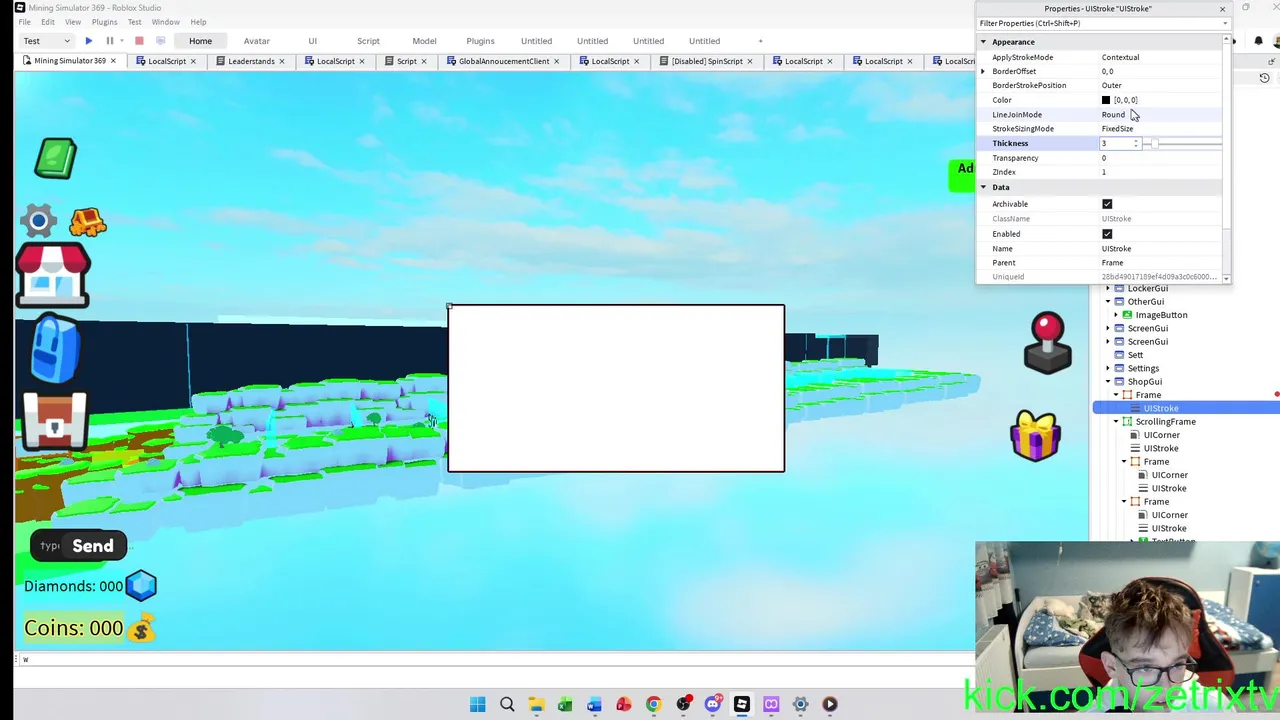
Task: Click the blue diamond gem icon
Action: pos(141,586)
